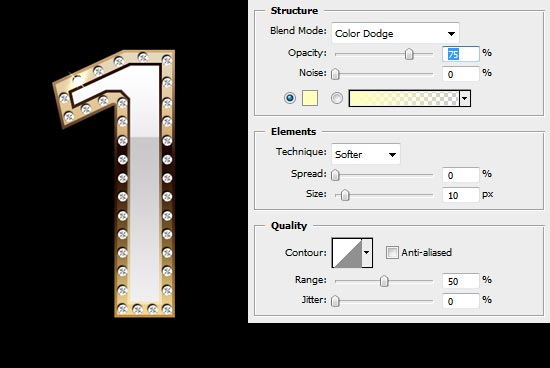The image size is (550, 368).
Task: Select the Jitter percentage input field
Action: pos(461,301)
